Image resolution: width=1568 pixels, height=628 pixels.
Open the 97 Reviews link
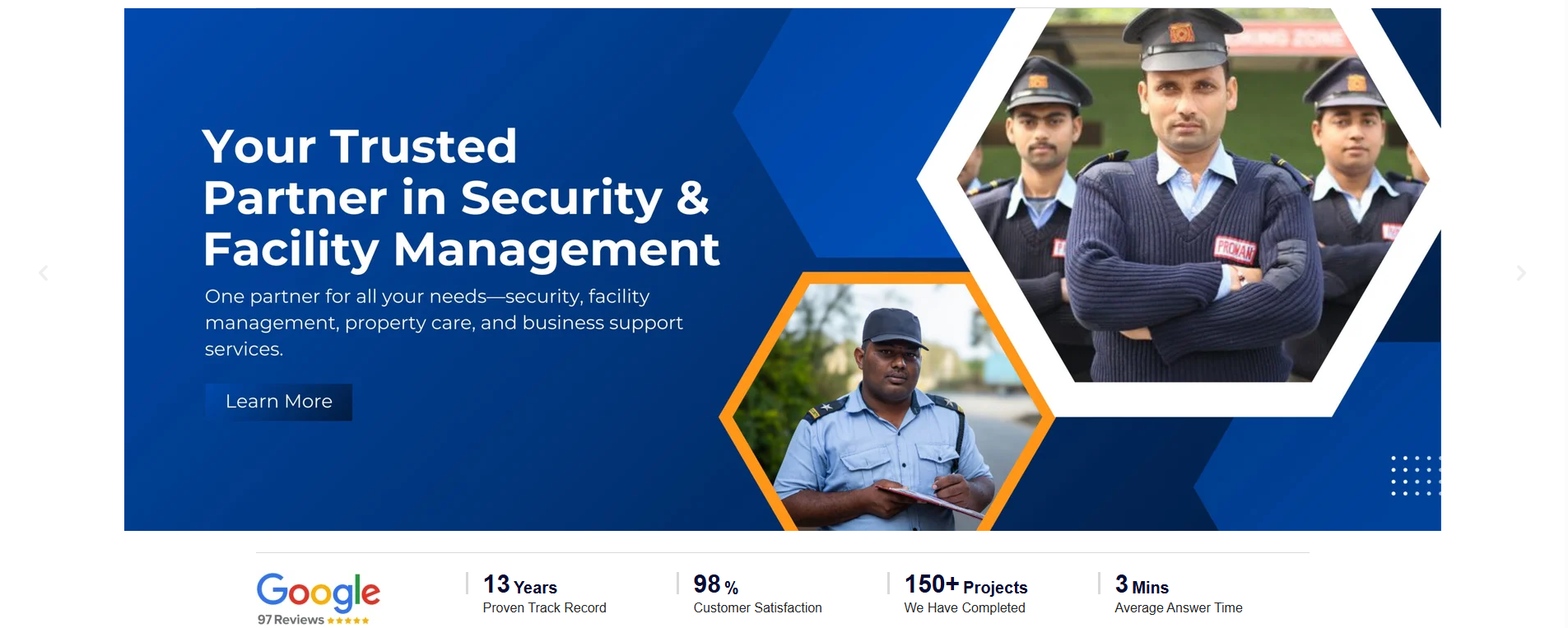291,620
